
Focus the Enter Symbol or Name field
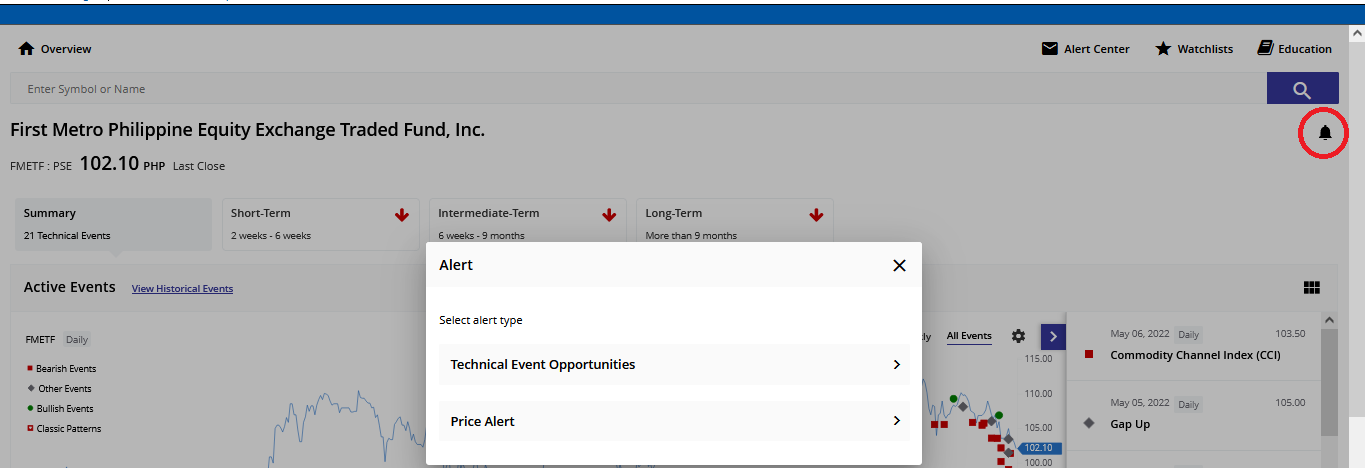[638, 88]
